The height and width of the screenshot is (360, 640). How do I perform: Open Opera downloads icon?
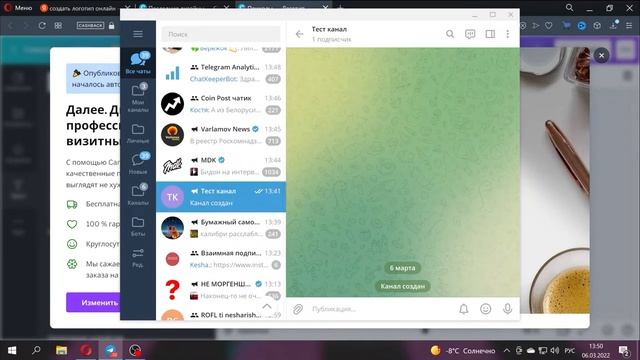point(613,25)
